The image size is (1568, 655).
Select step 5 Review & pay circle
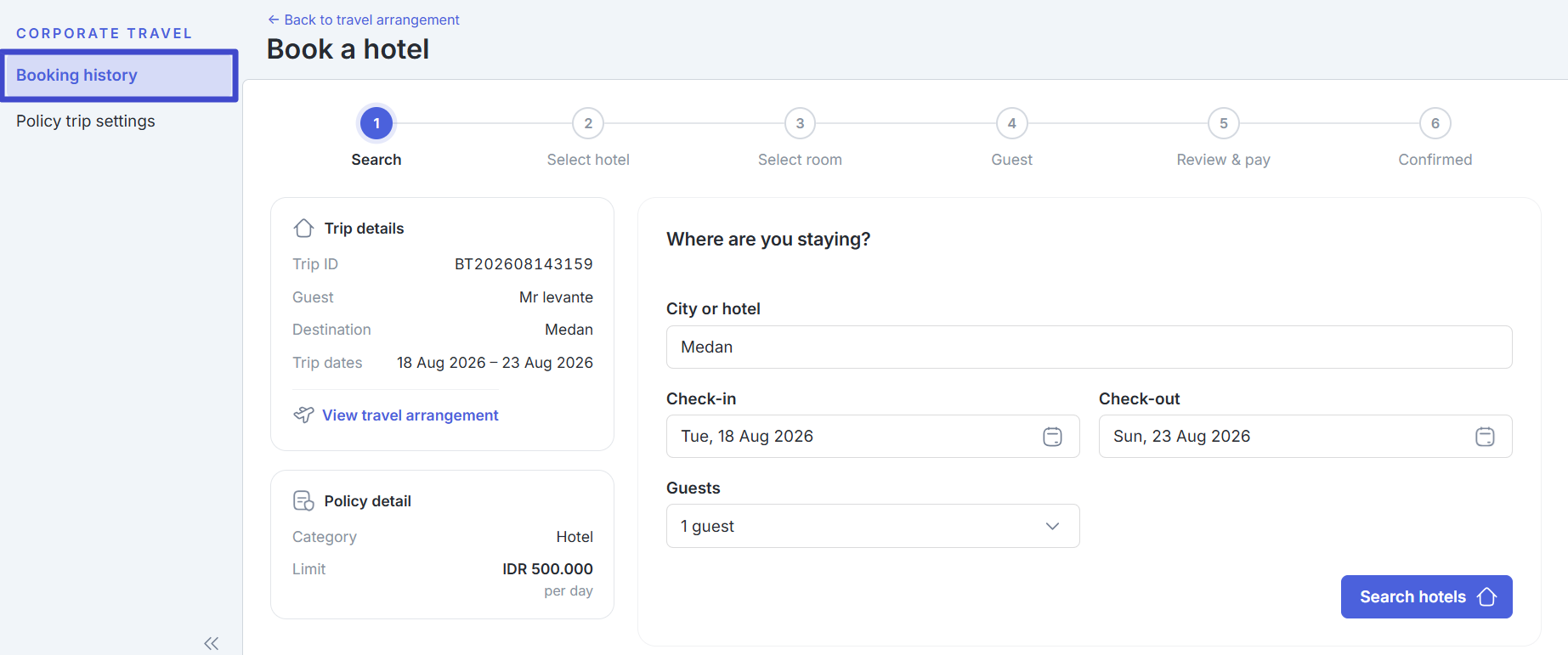(x=1223, y=123)
